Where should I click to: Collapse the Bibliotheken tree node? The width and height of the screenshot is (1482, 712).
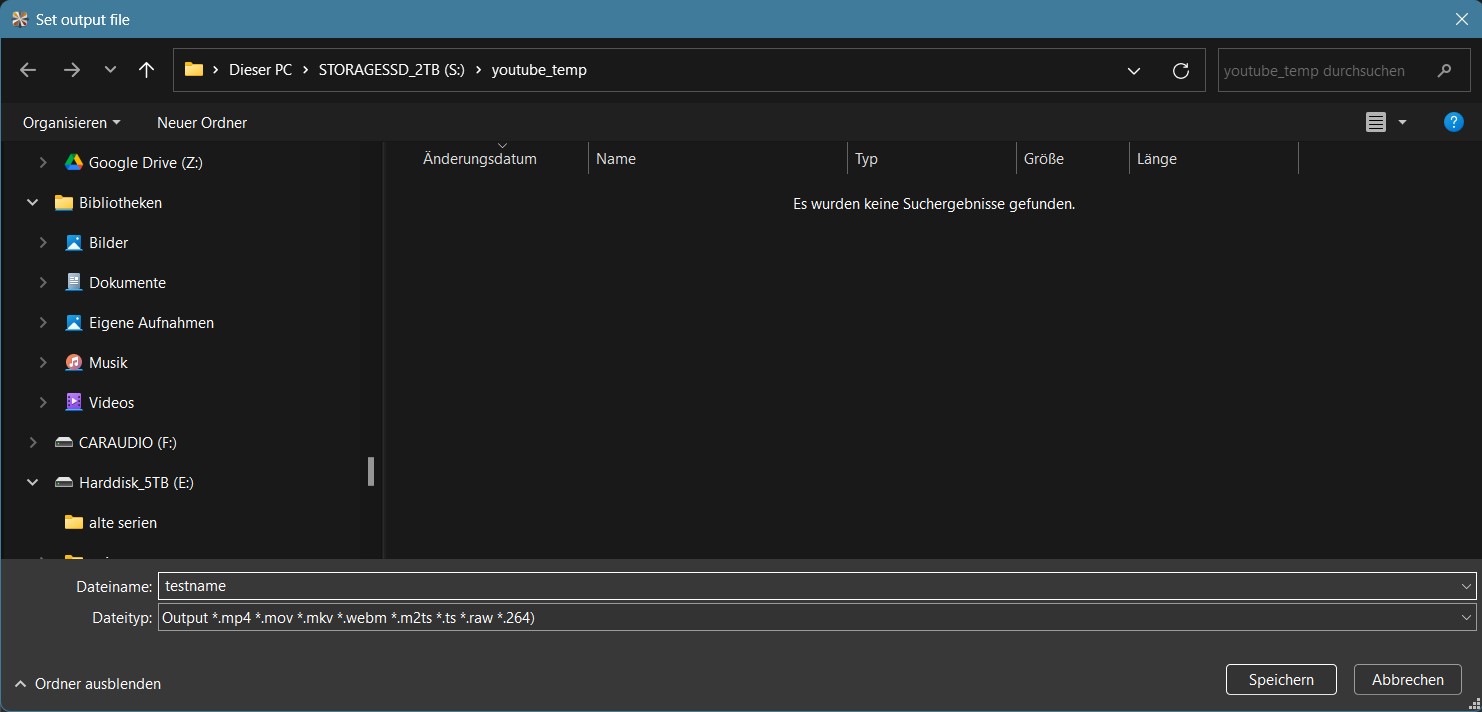33,202
